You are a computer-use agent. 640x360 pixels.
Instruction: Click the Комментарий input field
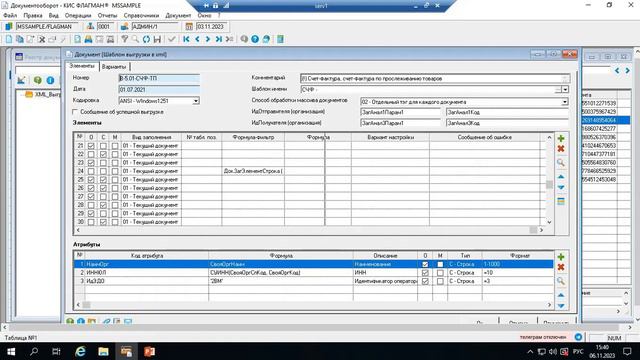click(434, 78)
